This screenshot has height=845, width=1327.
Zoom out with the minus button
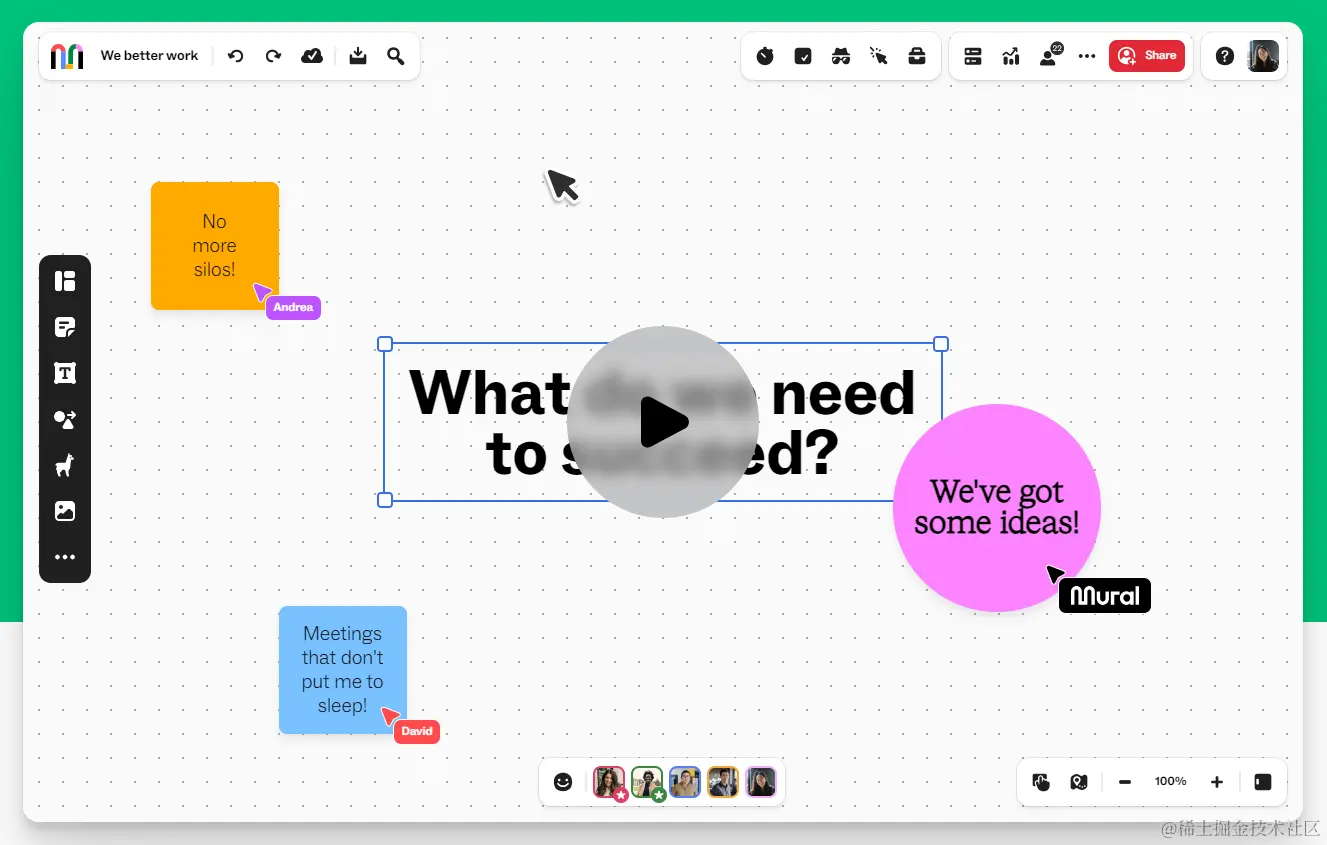coord(1125,782)
